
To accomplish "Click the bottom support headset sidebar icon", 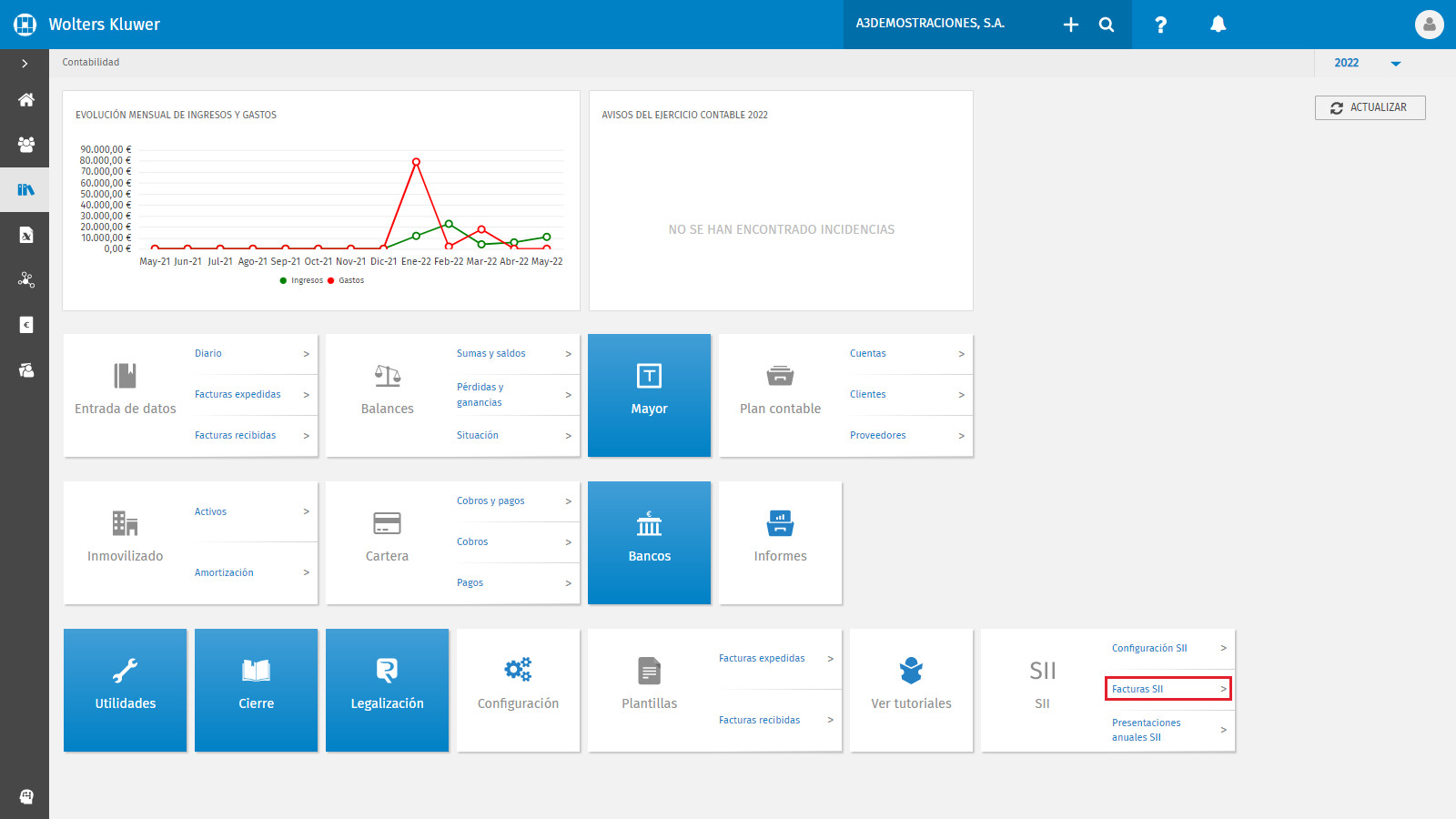I will [x=25, y=796].
